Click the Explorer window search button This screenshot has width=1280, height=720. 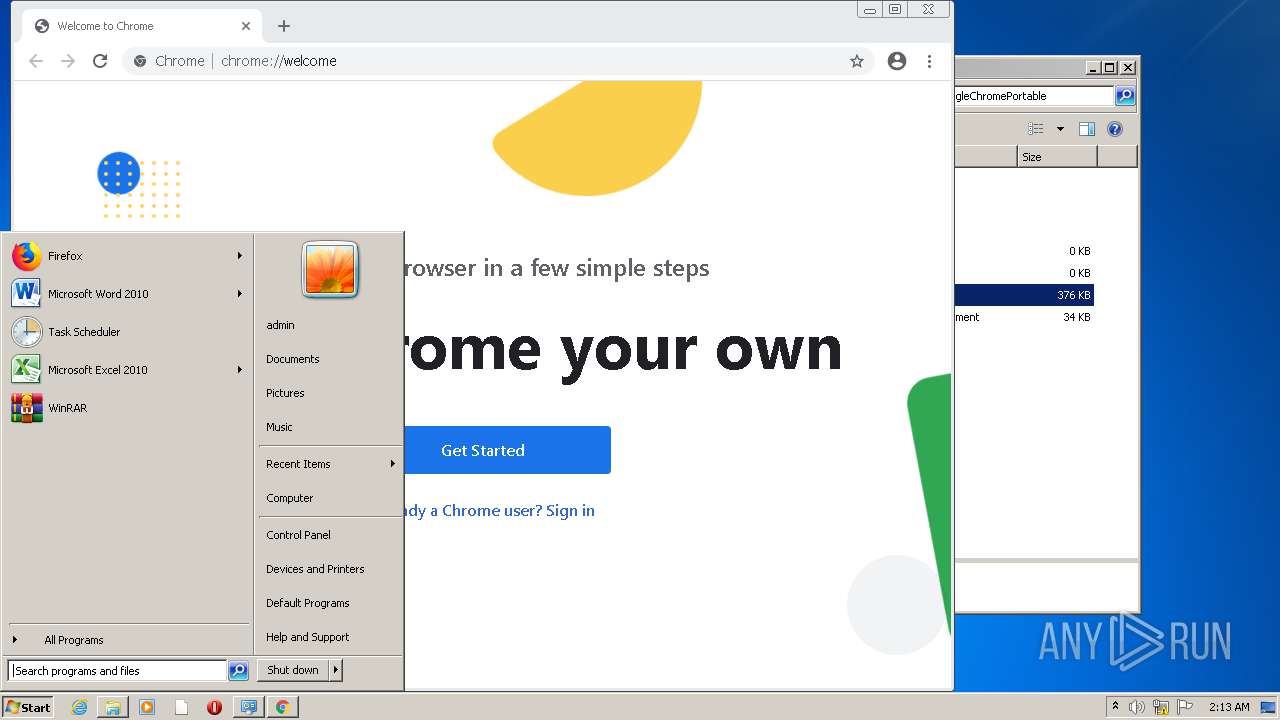click(1125, 96)
